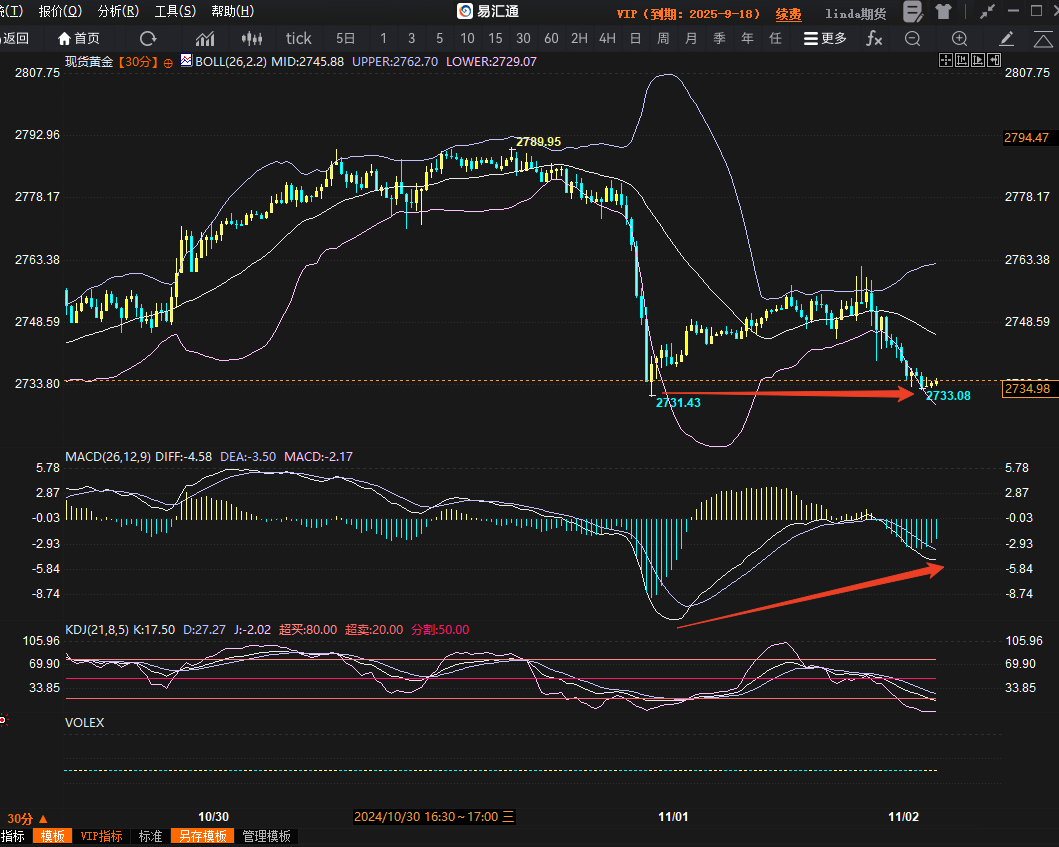Open the skin shirt icon at top
This screenshot has height=847, width=1059.
tap(943, 12)
